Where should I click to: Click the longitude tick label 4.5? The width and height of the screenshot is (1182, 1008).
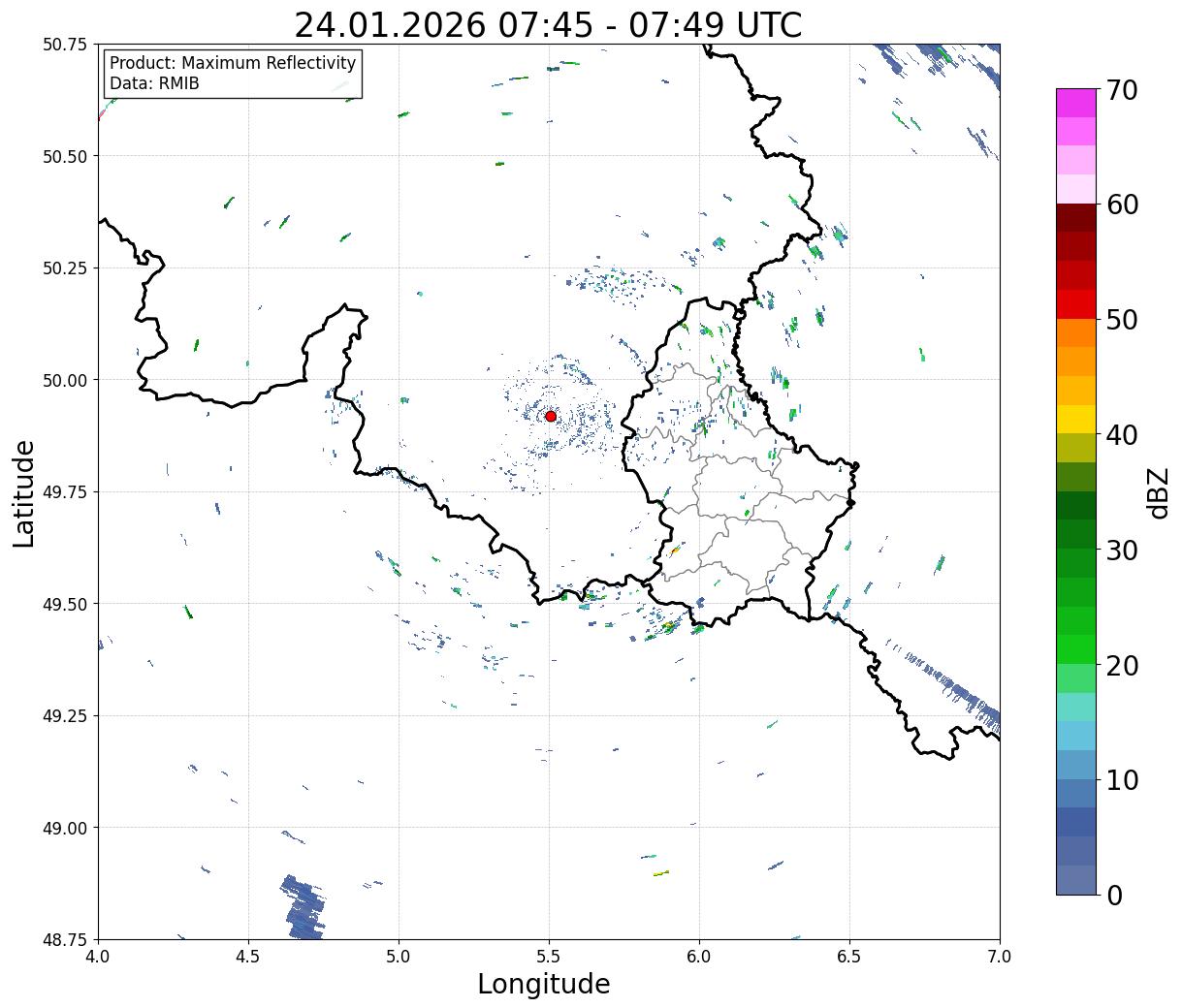pyautogui.click(x=248, y=957)
